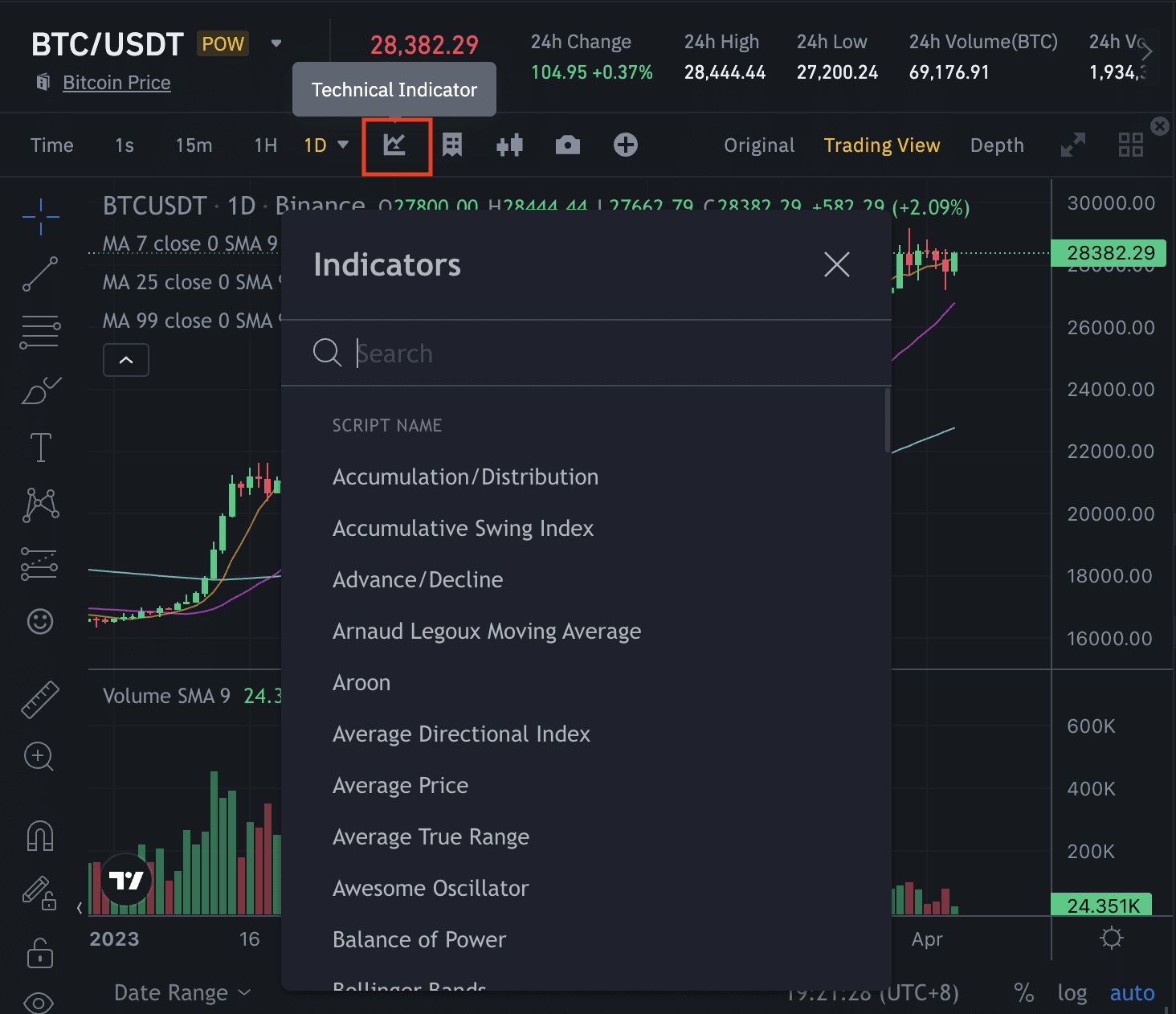Select the brush drawing tool

coord(40,390)
